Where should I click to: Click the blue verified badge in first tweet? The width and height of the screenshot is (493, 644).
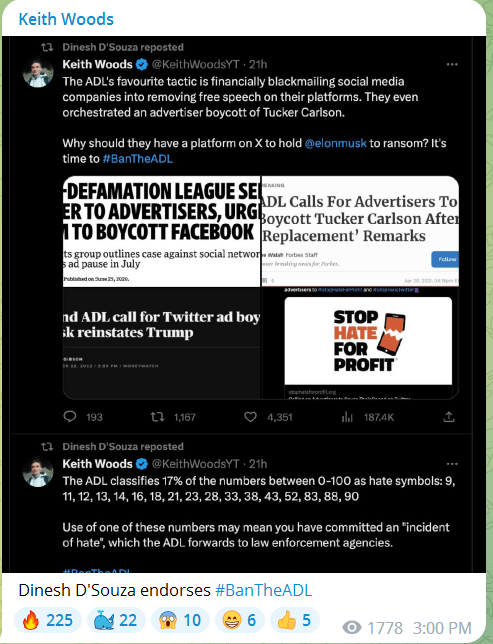pyautogui.click(x=142, y=64)
